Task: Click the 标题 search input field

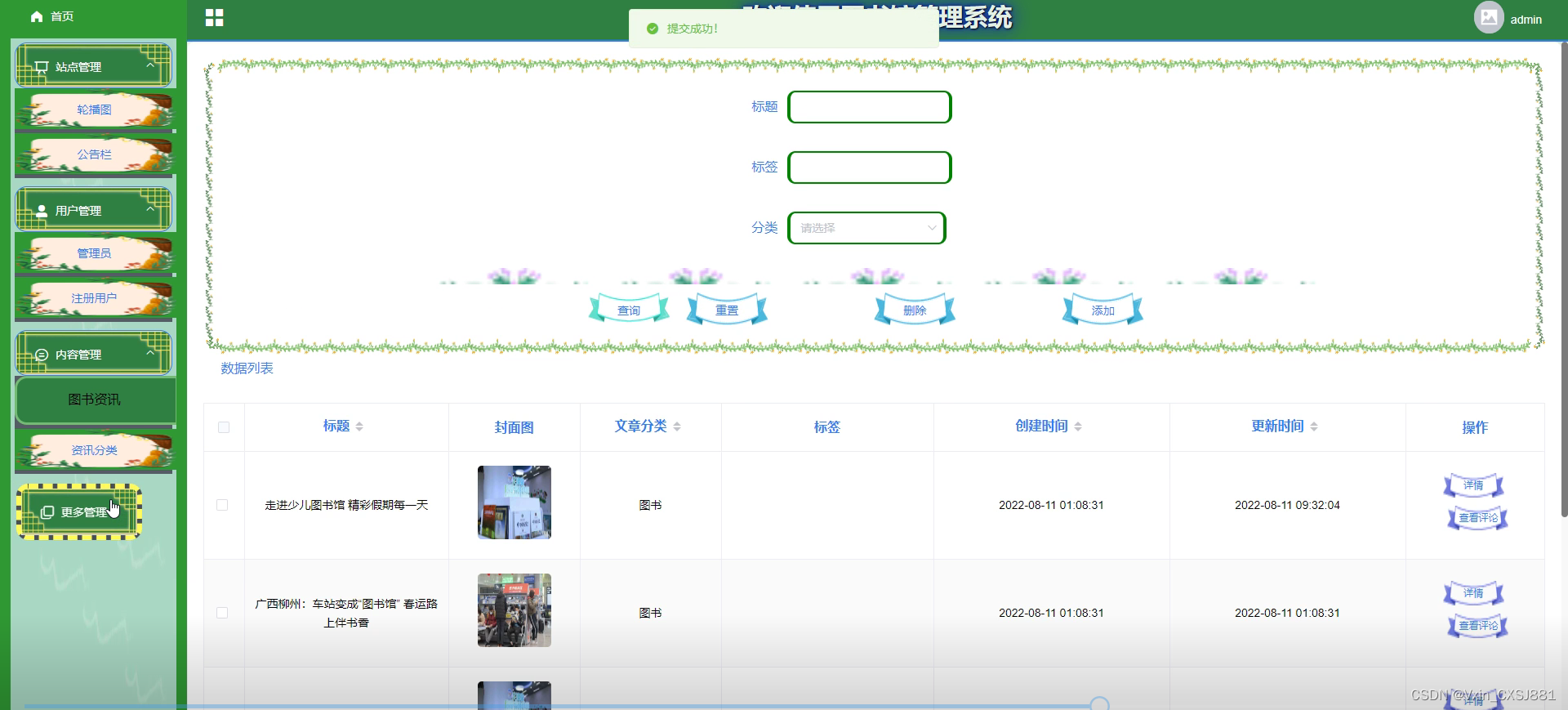Action: 870,107
